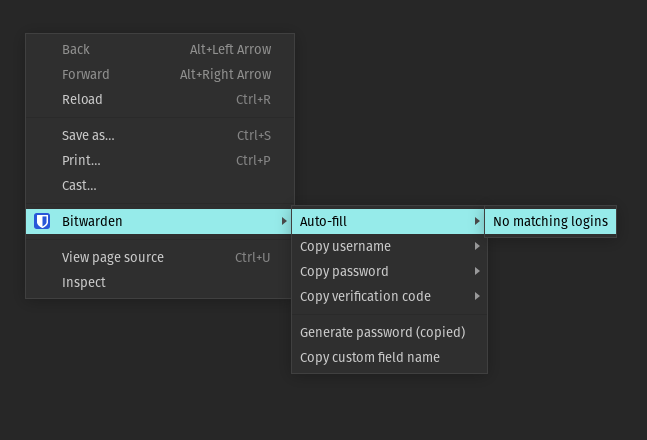Click the Alt+Right Arrow shortcut text
Image resolution: width=647 pixels, height=440 pixels.
226,74
